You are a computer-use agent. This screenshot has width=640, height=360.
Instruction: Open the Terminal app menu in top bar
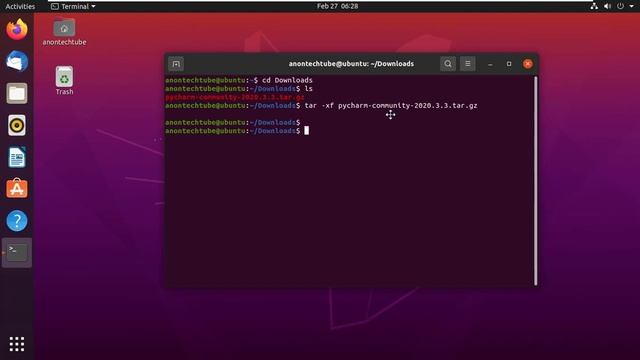coord(73,6)
